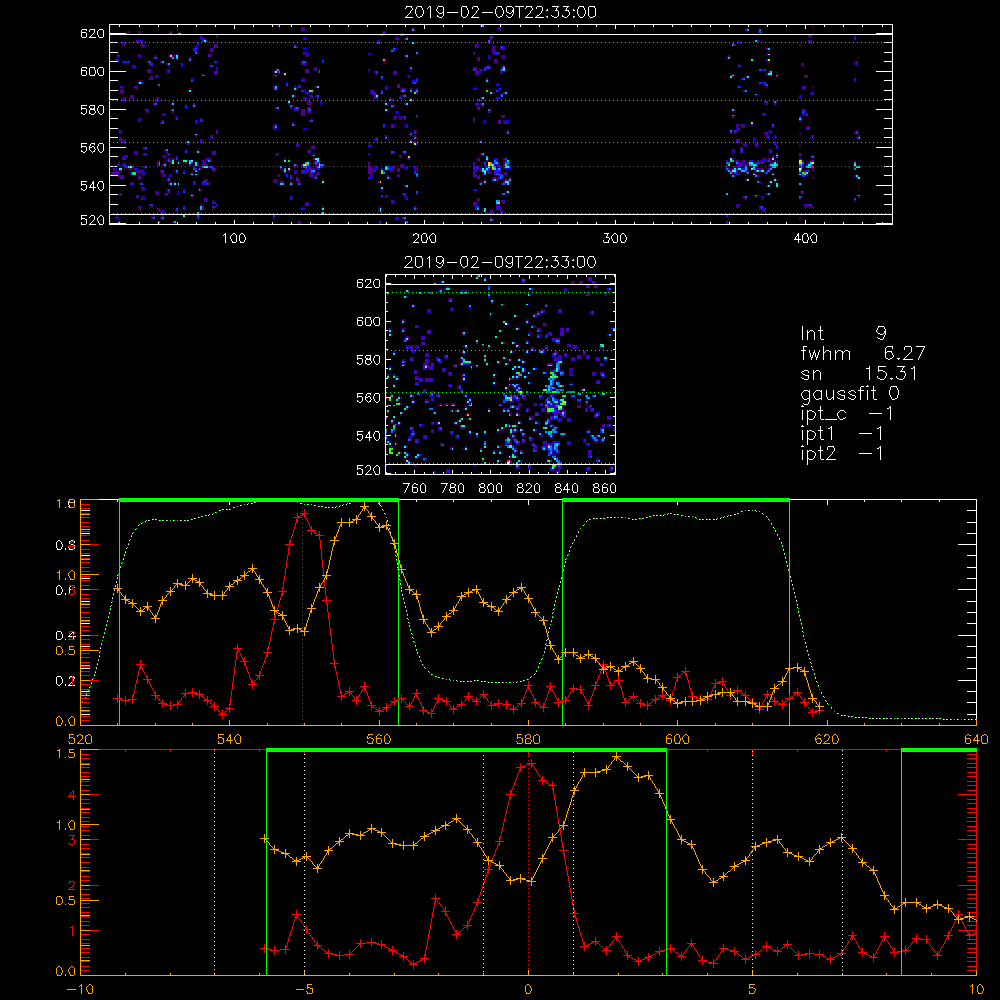Screen dimensions: 1000x1000
Task: Click x-axis label 520 on third plot
Action: pos(80,740)
